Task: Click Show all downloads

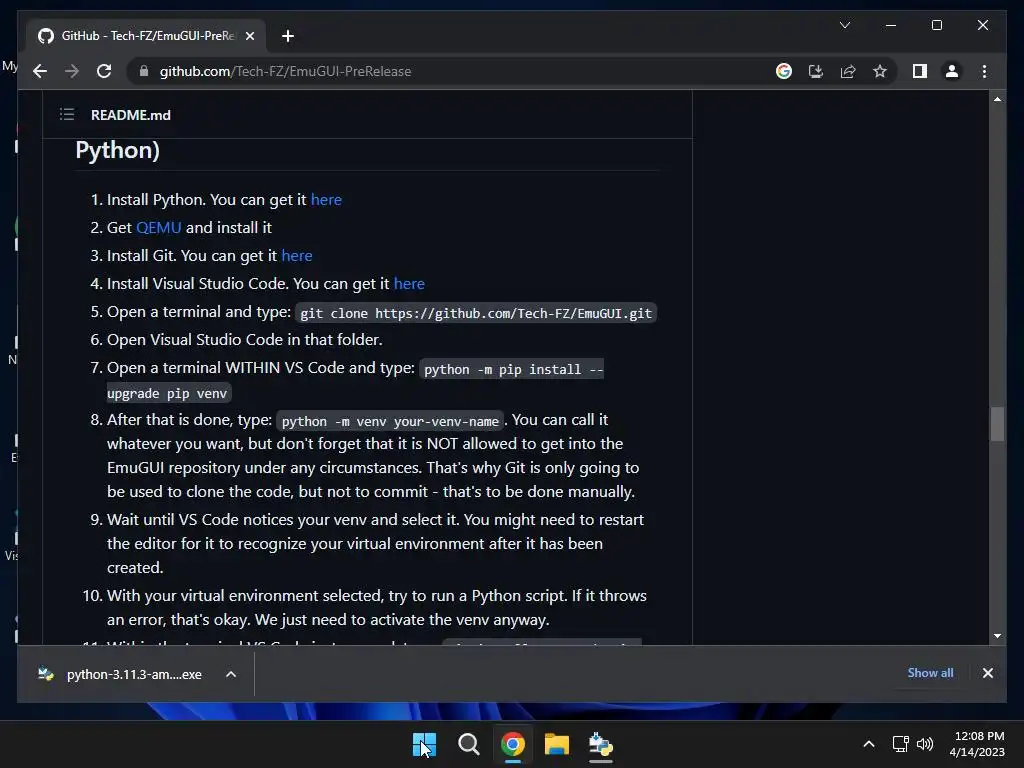Action: click(x=930, y=673)
